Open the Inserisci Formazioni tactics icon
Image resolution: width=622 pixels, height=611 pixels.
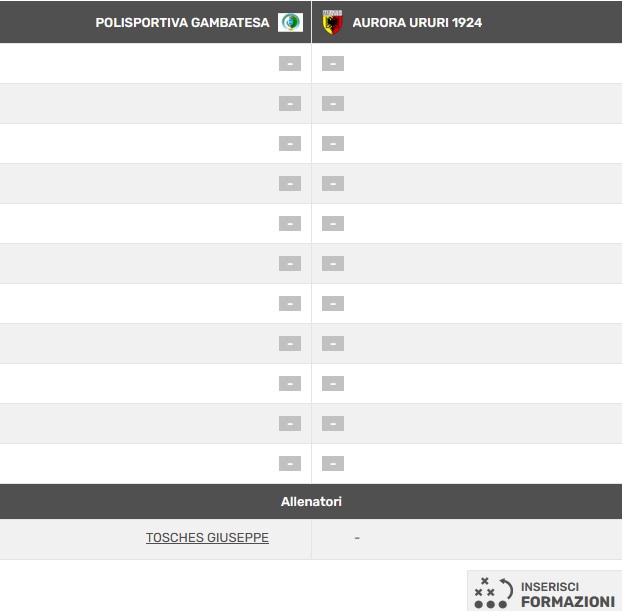click(x=493, y=593)
